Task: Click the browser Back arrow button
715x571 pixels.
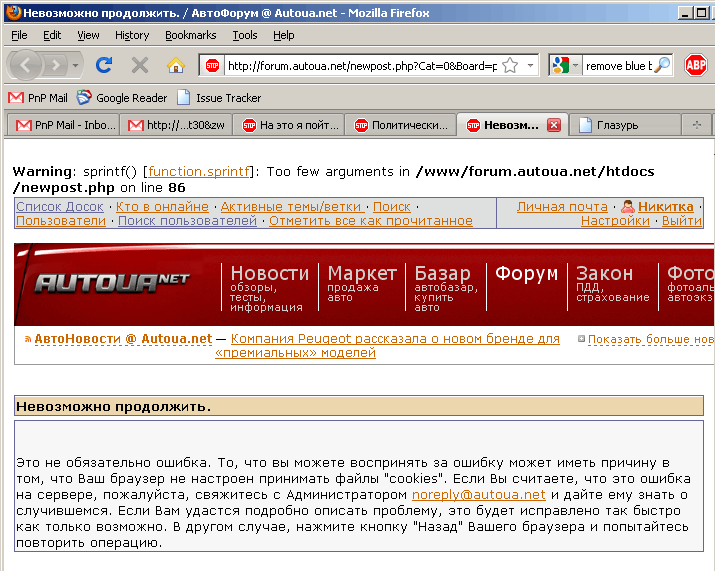Action: point(26,65)
